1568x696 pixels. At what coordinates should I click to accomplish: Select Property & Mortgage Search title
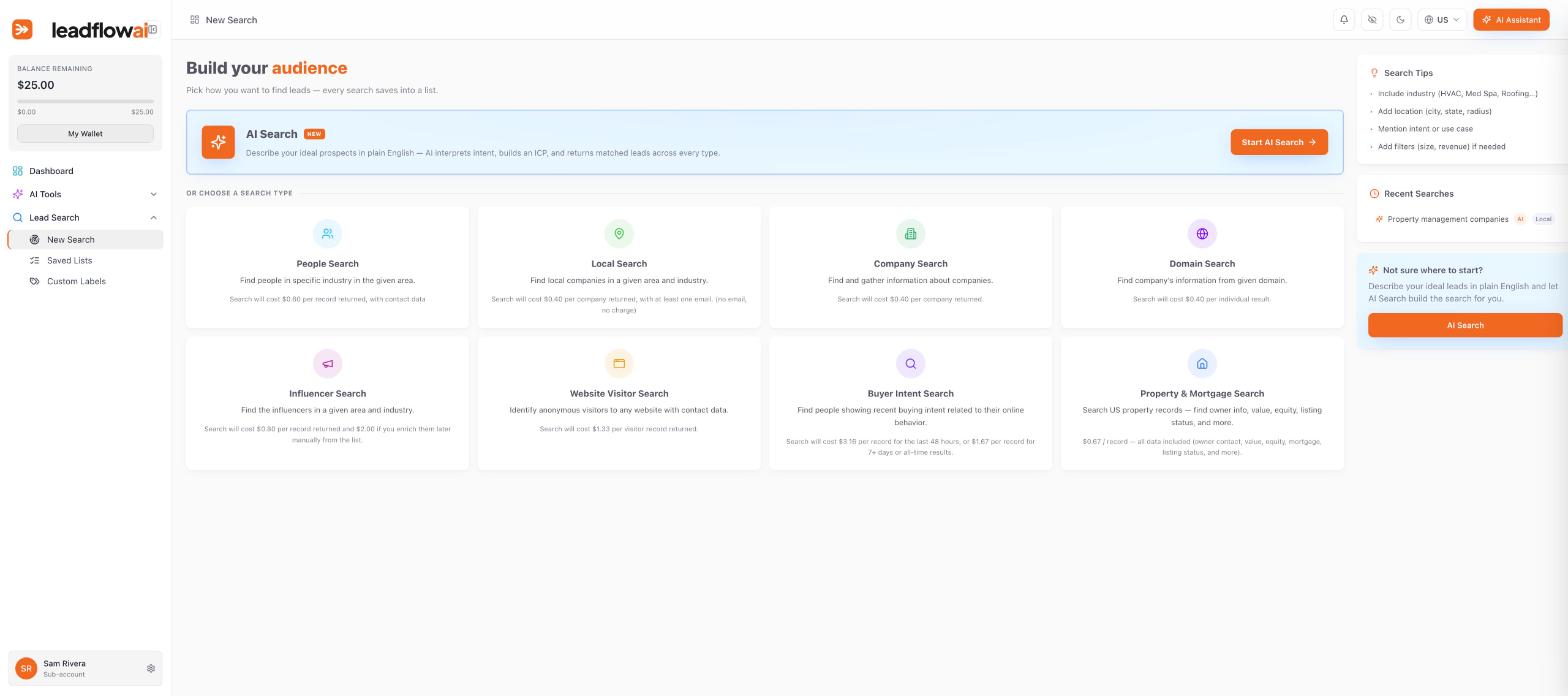point(1202,394)
